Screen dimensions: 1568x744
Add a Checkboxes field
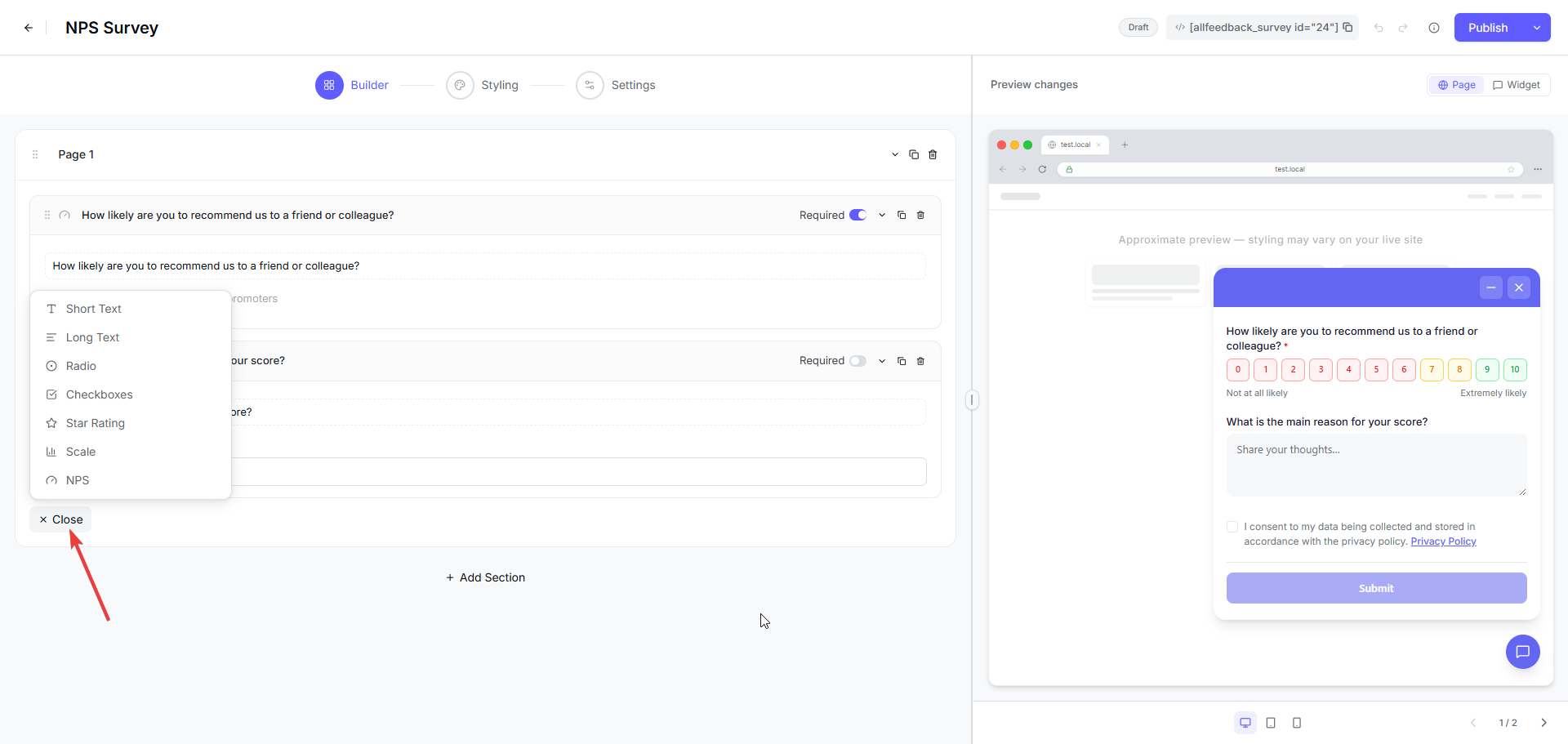[131, 394]
